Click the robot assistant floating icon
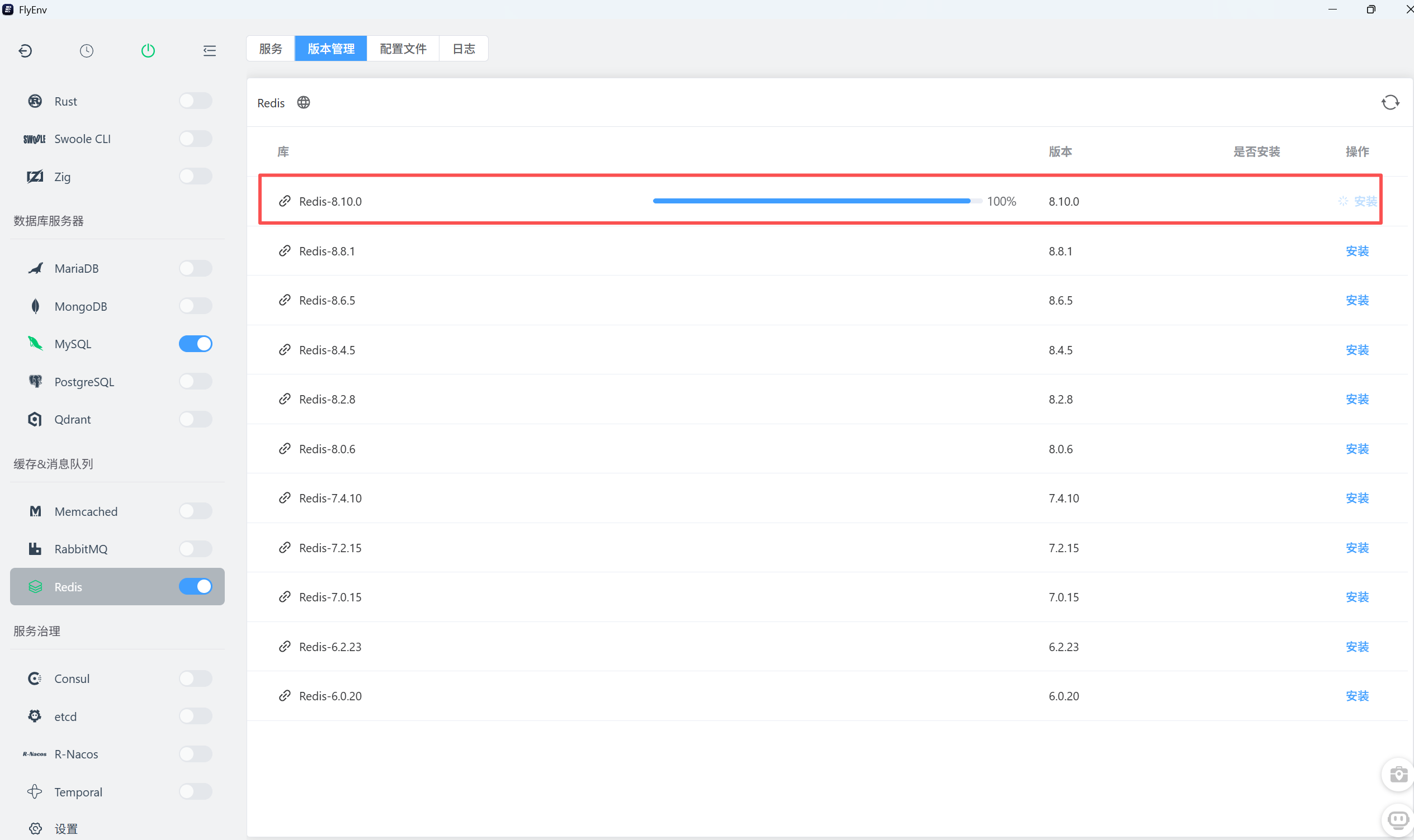Image resolution: width=1414 pixels, height=840 pixels. point(1398,820)
